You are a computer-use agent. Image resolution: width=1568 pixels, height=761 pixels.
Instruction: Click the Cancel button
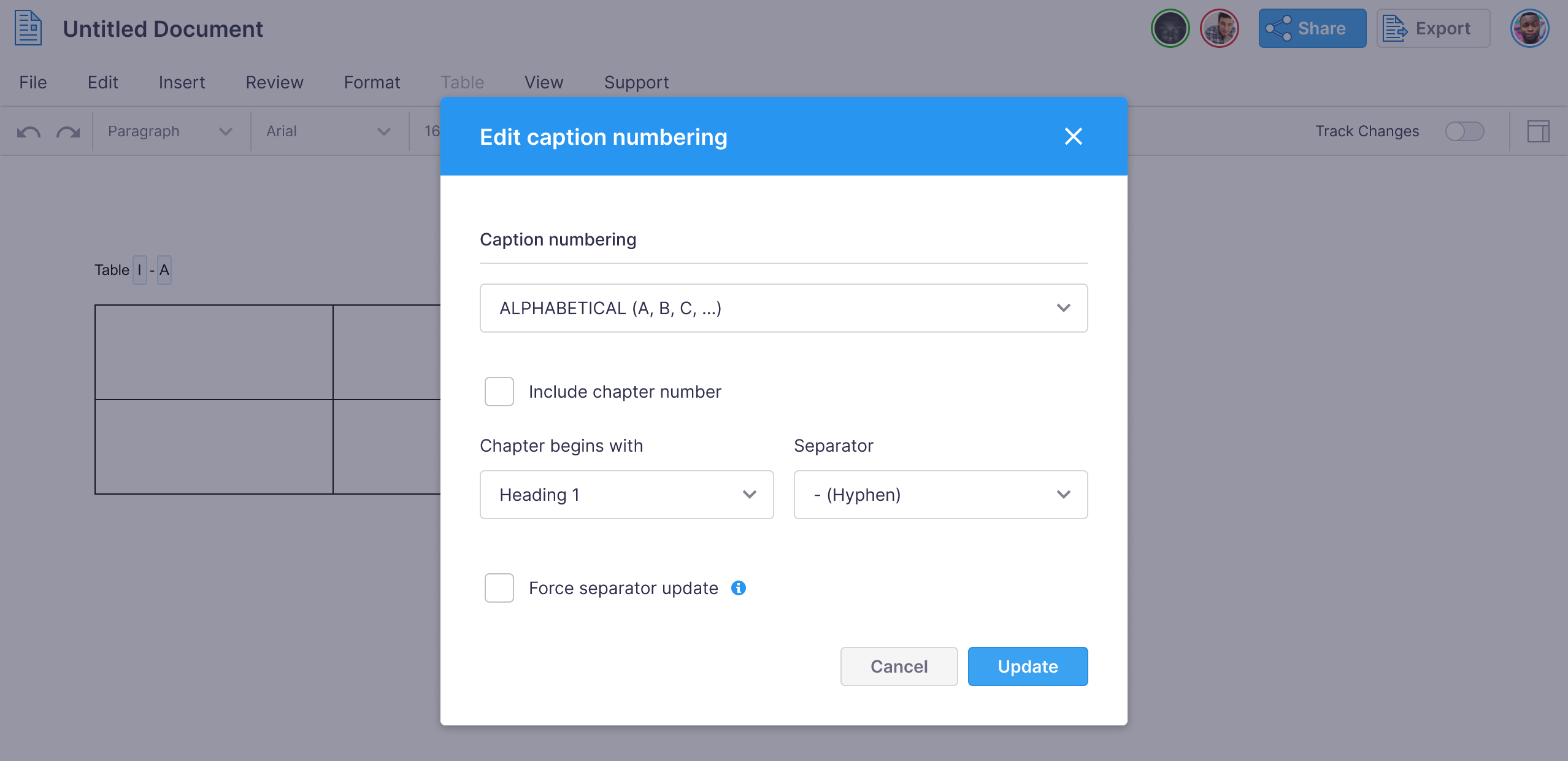(x=899, y=666)
